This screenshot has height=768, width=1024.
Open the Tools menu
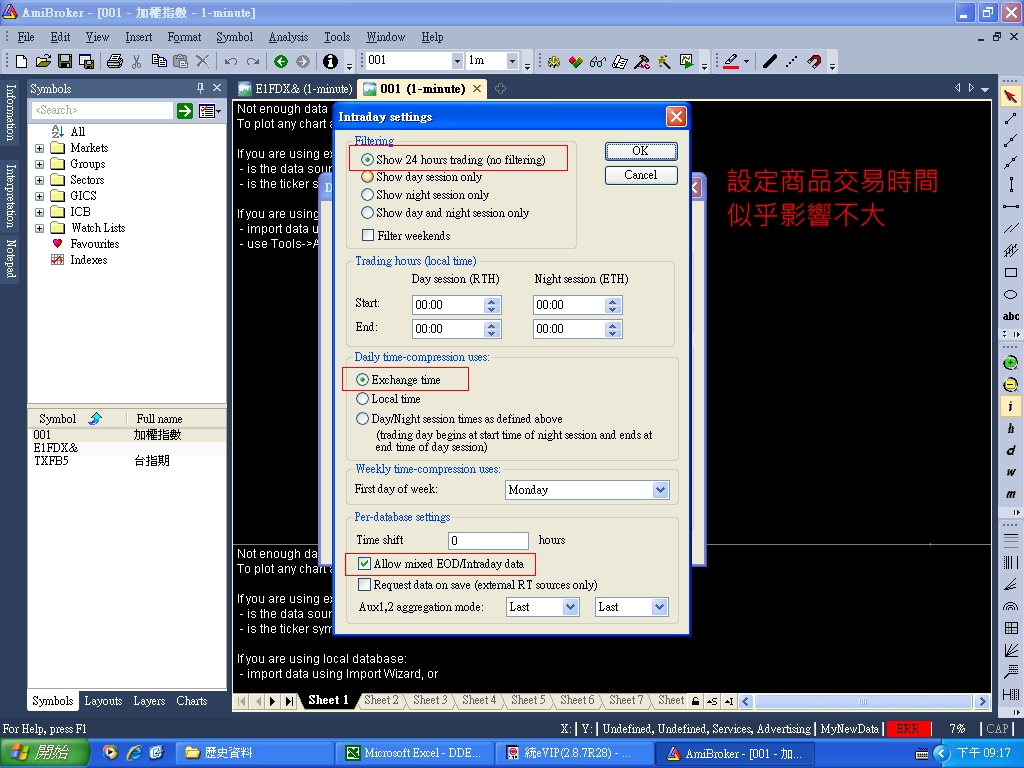pyautogui.click(x=337, y=37)
